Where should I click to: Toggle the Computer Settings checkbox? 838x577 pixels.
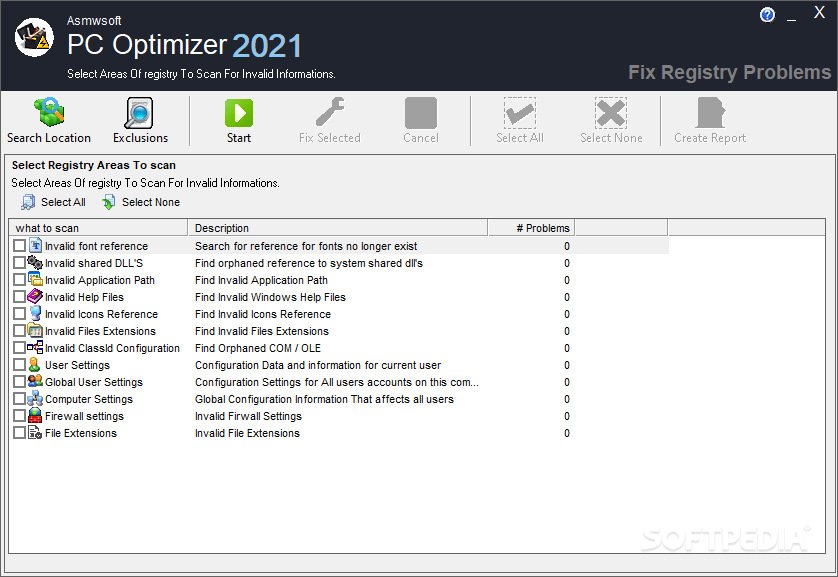click(x=19, y=399)
